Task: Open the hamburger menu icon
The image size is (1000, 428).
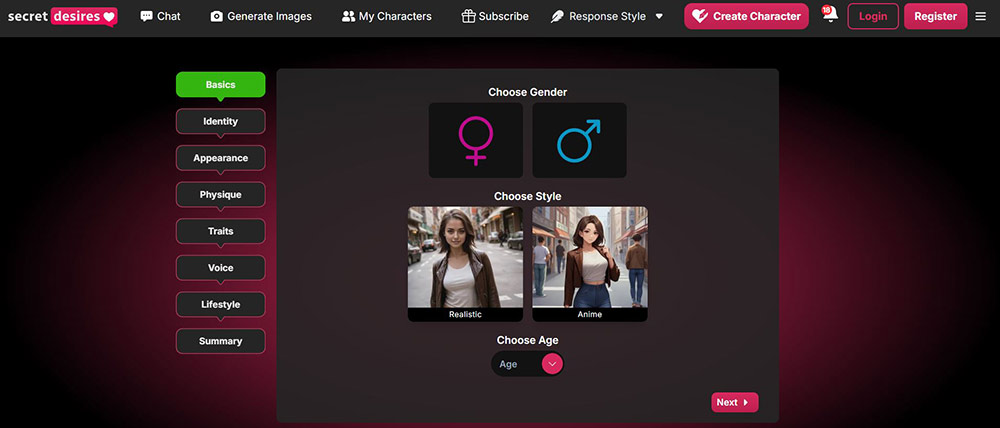Action: pyautogui.click(x=980, y=16)
